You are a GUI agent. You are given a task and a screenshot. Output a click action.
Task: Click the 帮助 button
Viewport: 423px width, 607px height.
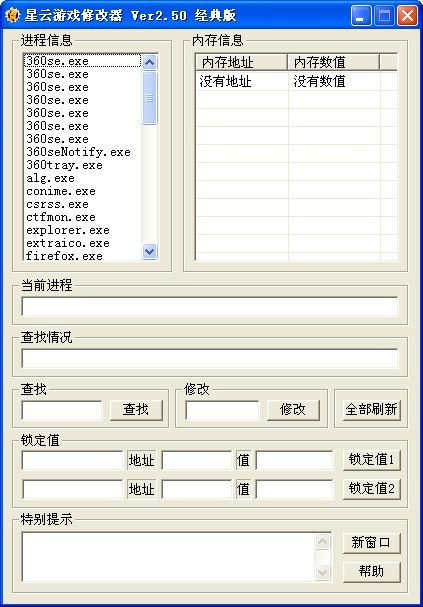(x=371, y=571)
